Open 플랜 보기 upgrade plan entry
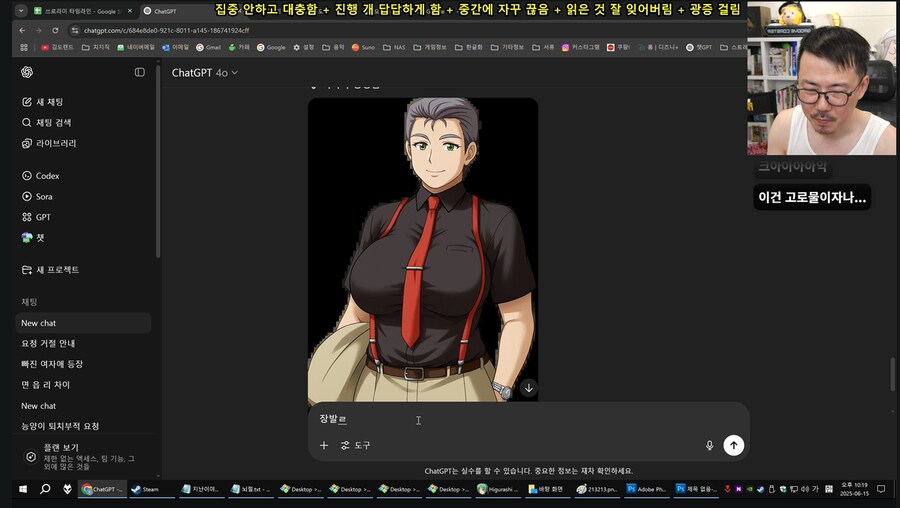 pyautogui.click(x=83, y=457)
